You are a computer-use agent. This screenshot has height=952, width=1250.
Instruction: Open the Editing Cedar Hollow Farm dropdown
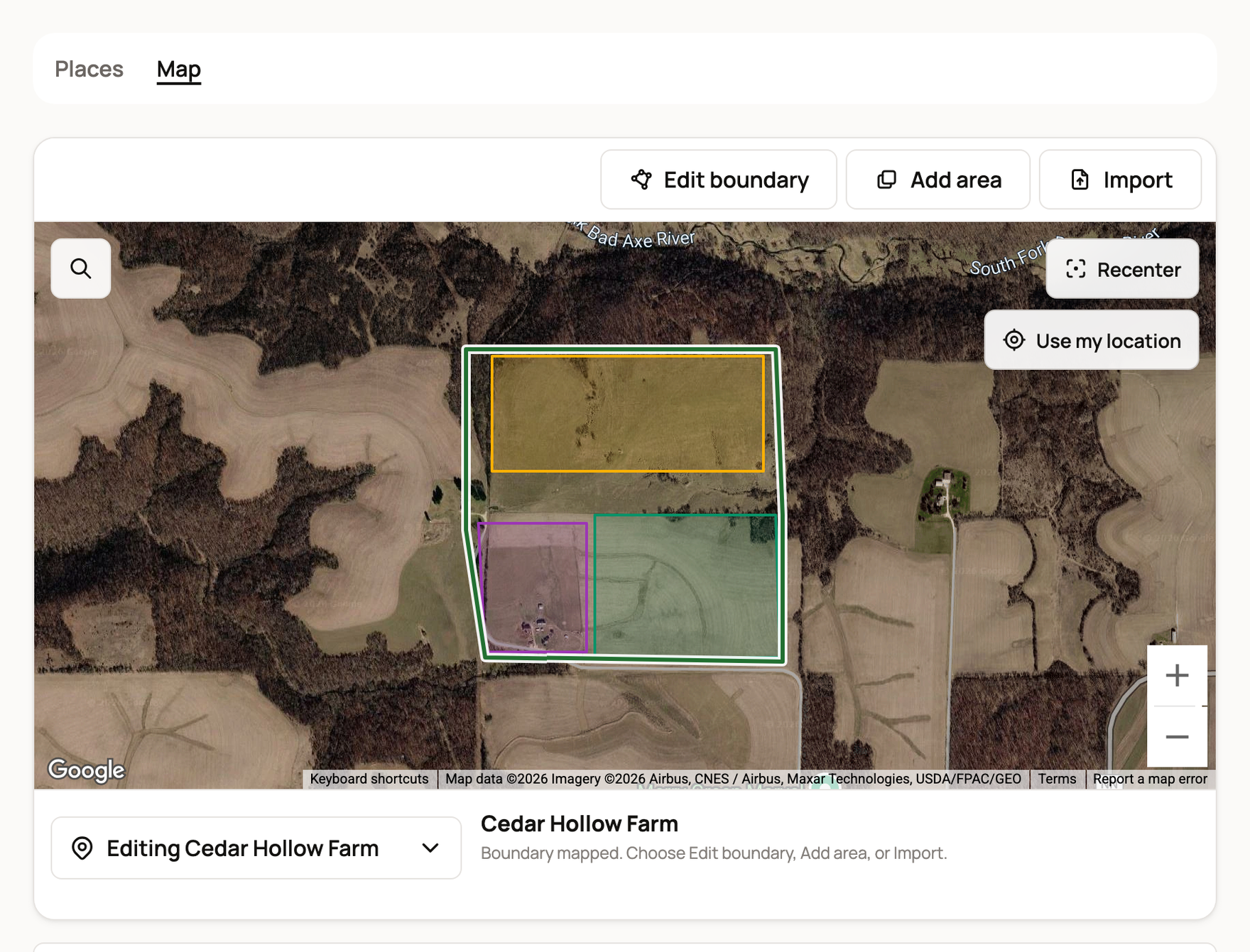256,848
